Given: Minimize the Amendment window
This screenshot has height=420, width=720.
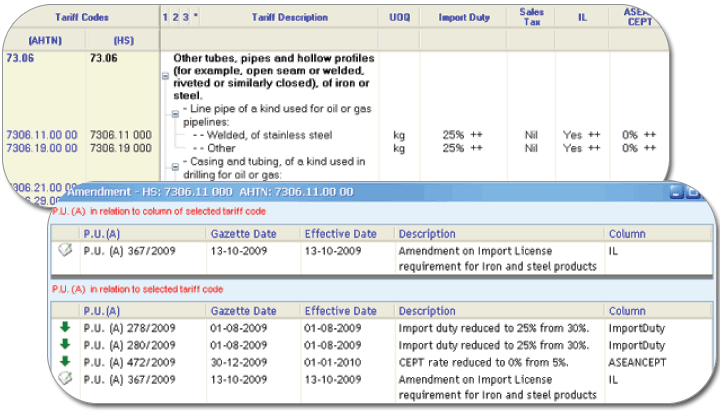Looking at the screenshot, I should click(x=677, y=192).
